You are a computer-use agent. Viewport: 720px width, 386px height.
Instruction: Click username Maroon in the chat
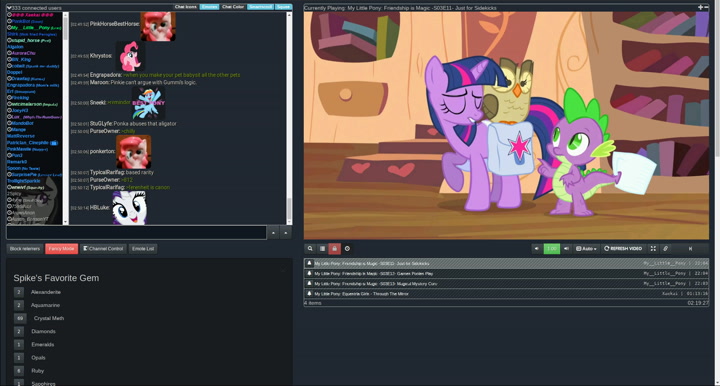(99, 82)
